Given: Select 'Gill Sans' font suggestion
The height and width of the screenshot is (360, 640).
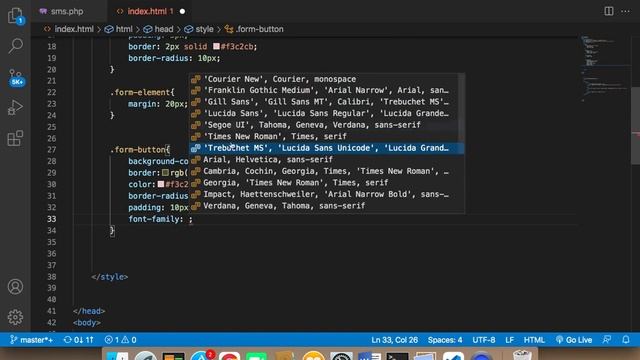Looking at the screenshot, I should click(x=324, y=102).
